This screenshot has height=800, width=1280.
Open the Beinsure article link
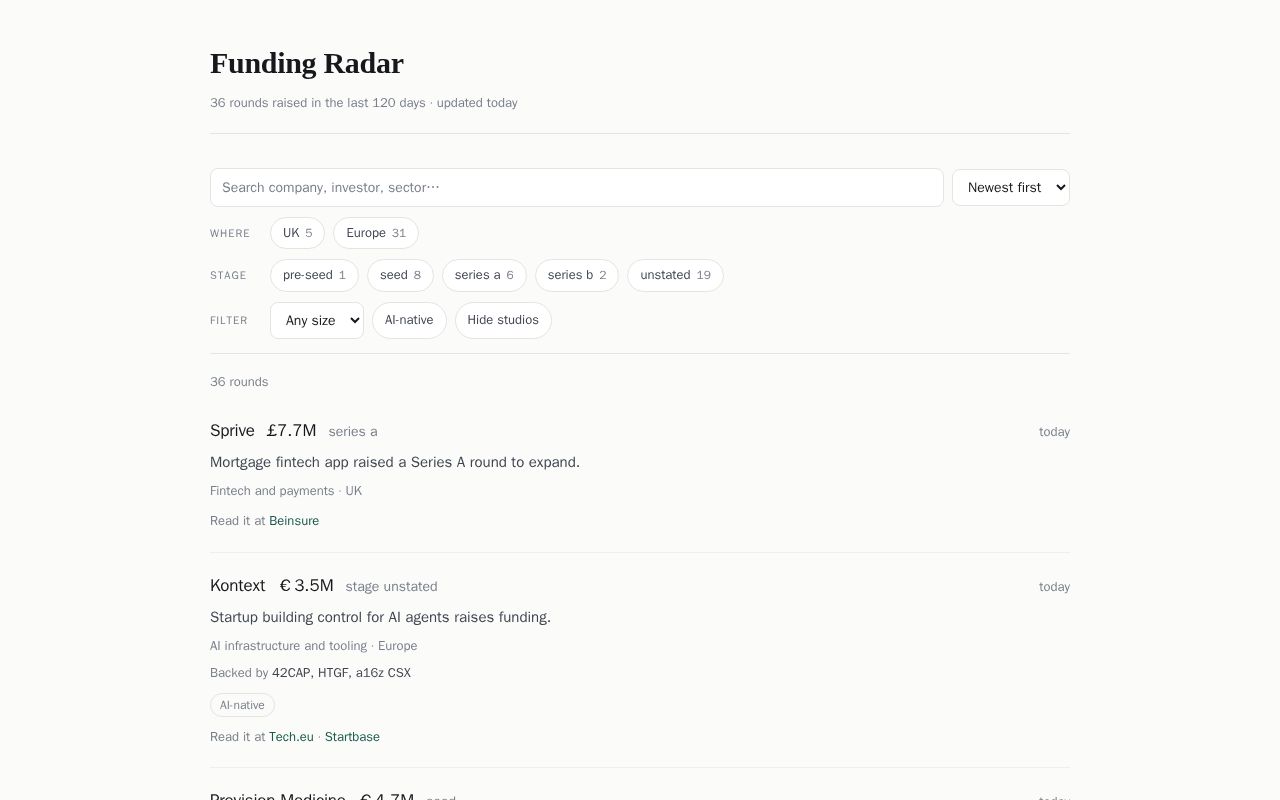294,521
